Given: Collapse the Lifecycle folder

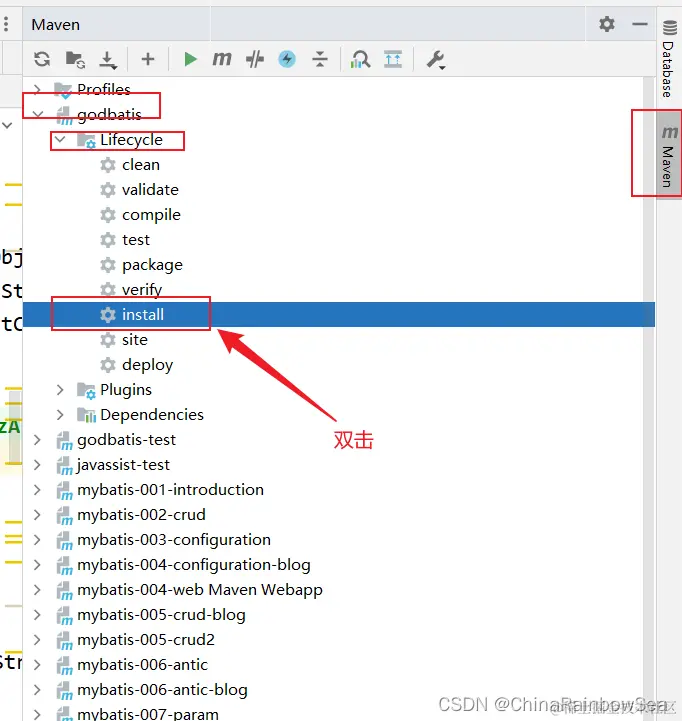Looking at the screenshot, I should click(x=60, y=139).
